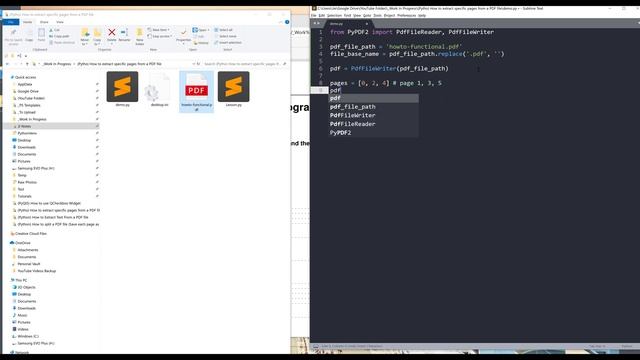Open Sublime Text Preferences menu
This screenshot has height=360, width=640.
(x=407, y=16)
